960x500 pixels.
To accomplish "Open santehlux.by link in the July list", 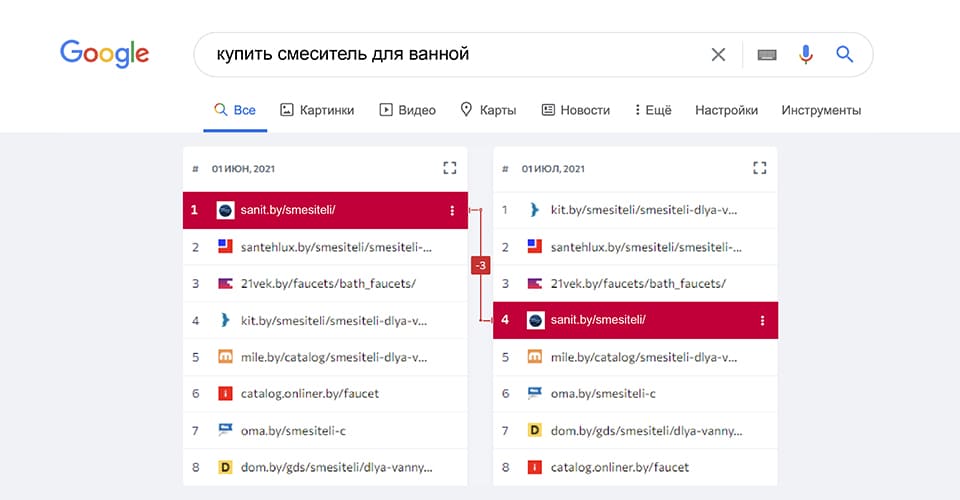I will pos(646,247).
